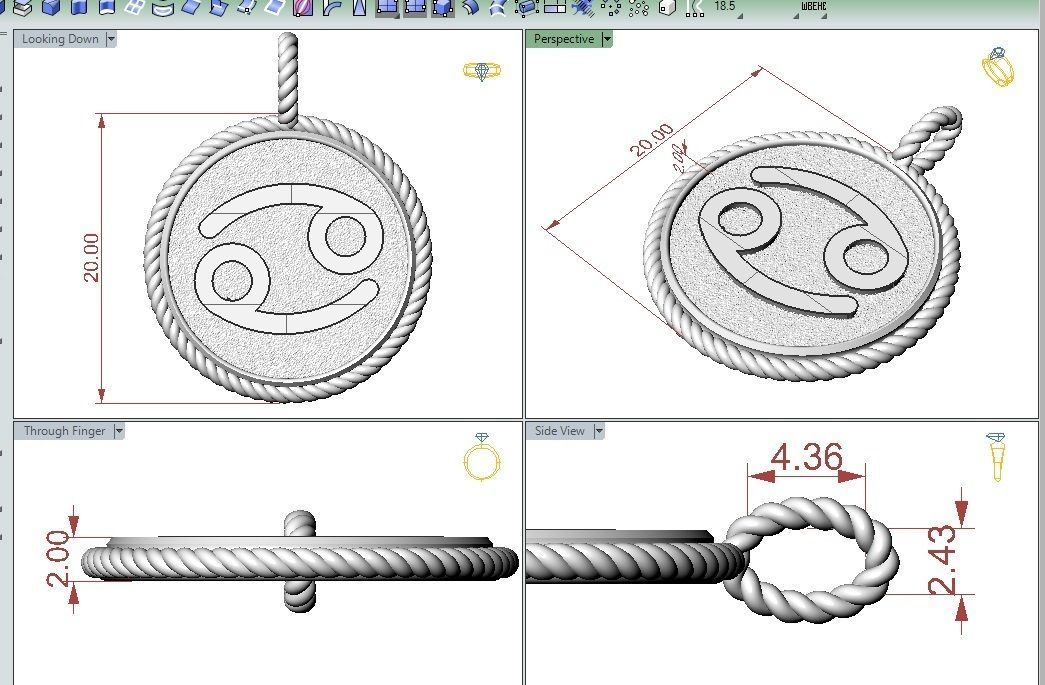This screenshot has width=1045, height=685.
Task: Click the Cancer symbol pendant in Perspective view
Action: tap(802, 257)
